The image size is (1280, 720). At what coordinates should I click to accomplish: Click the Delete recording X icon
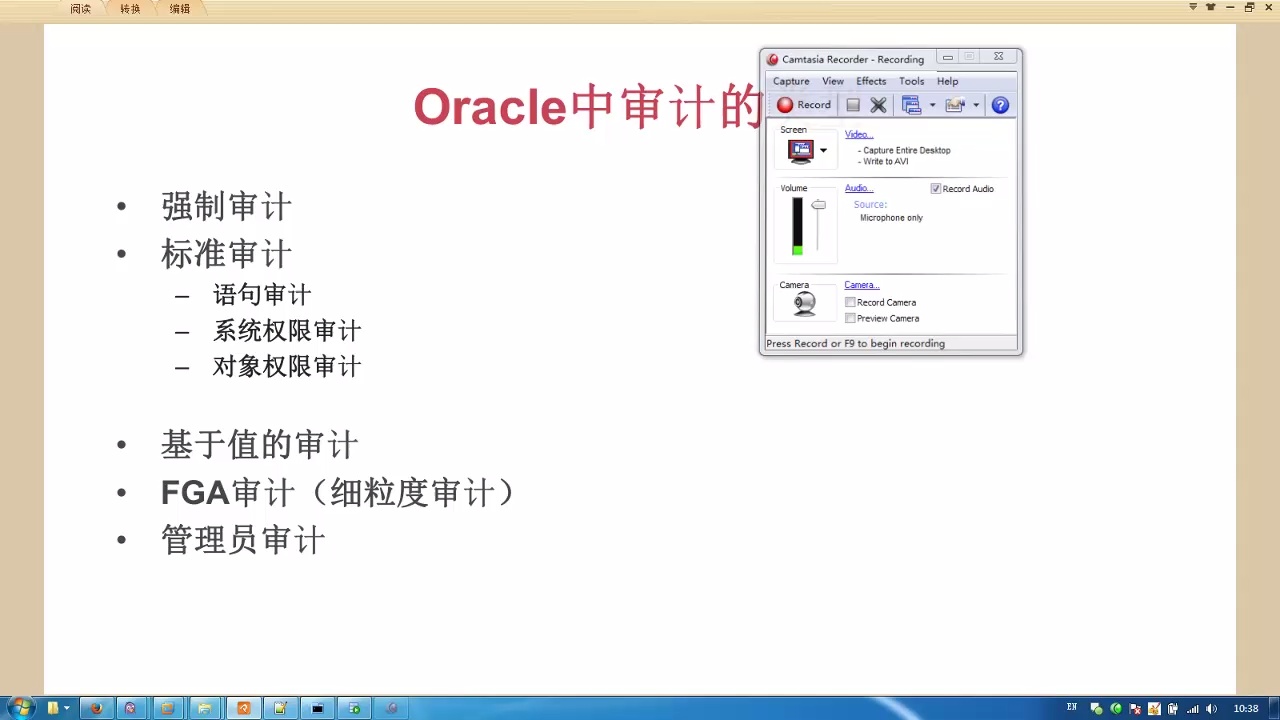[x=878, y=104]
